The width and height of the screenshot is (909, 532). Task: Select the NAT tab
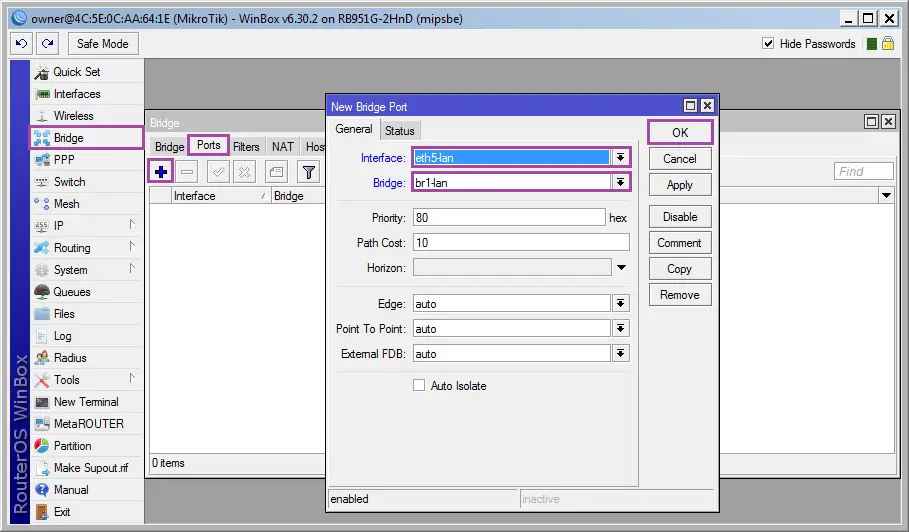283,147
